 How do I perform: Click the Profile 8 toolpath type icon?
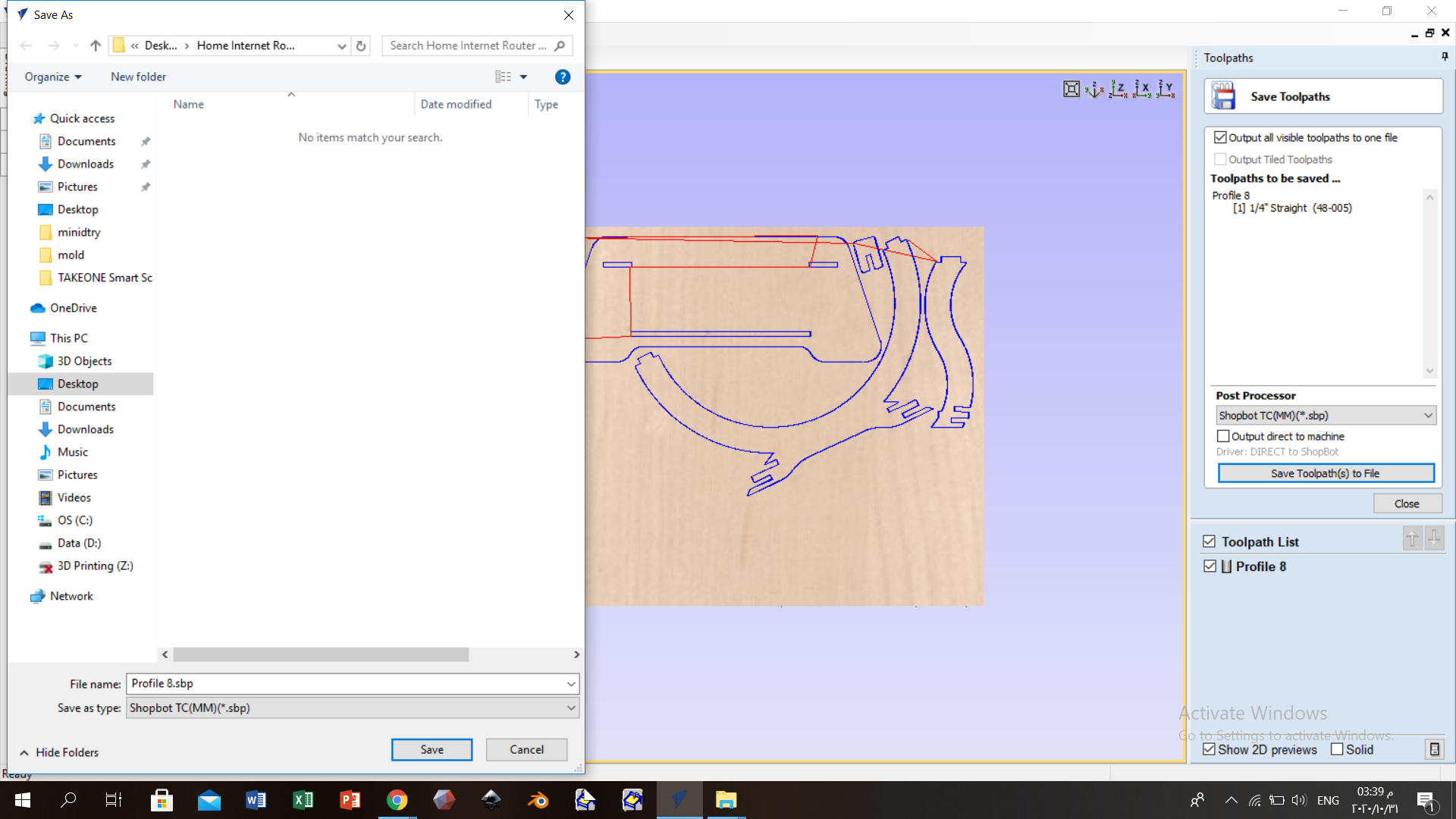(x=1226, y=566)
